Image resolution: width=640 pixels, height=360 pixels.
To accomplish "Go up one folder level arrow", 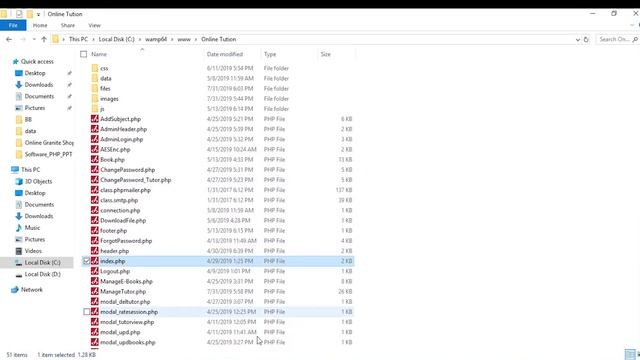I will coord(44,39).
